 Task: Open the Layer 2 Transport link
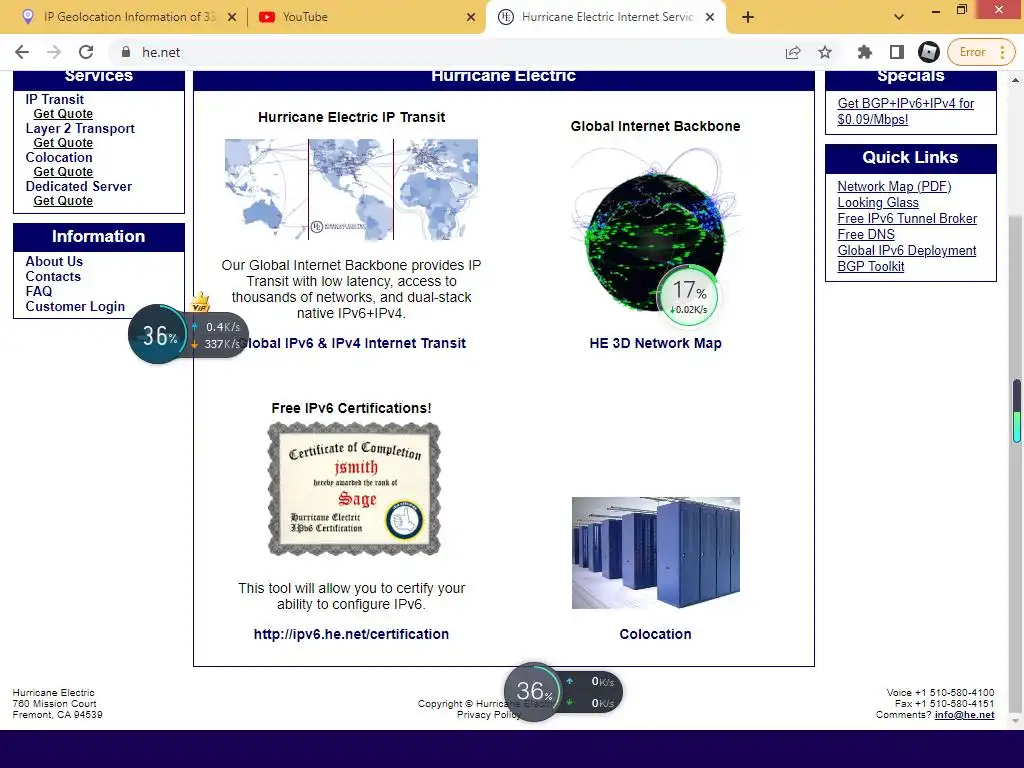[x=80, y=129]
